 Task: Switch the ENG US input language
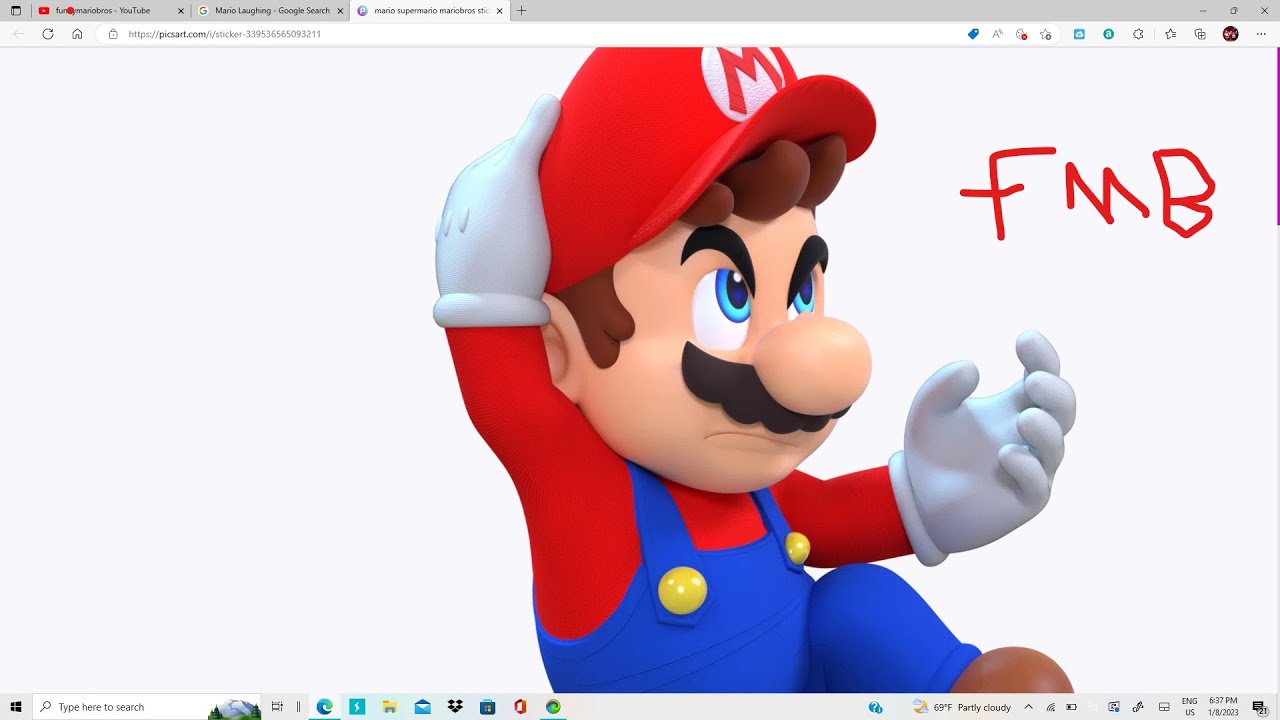click(x=1190, y=707)
